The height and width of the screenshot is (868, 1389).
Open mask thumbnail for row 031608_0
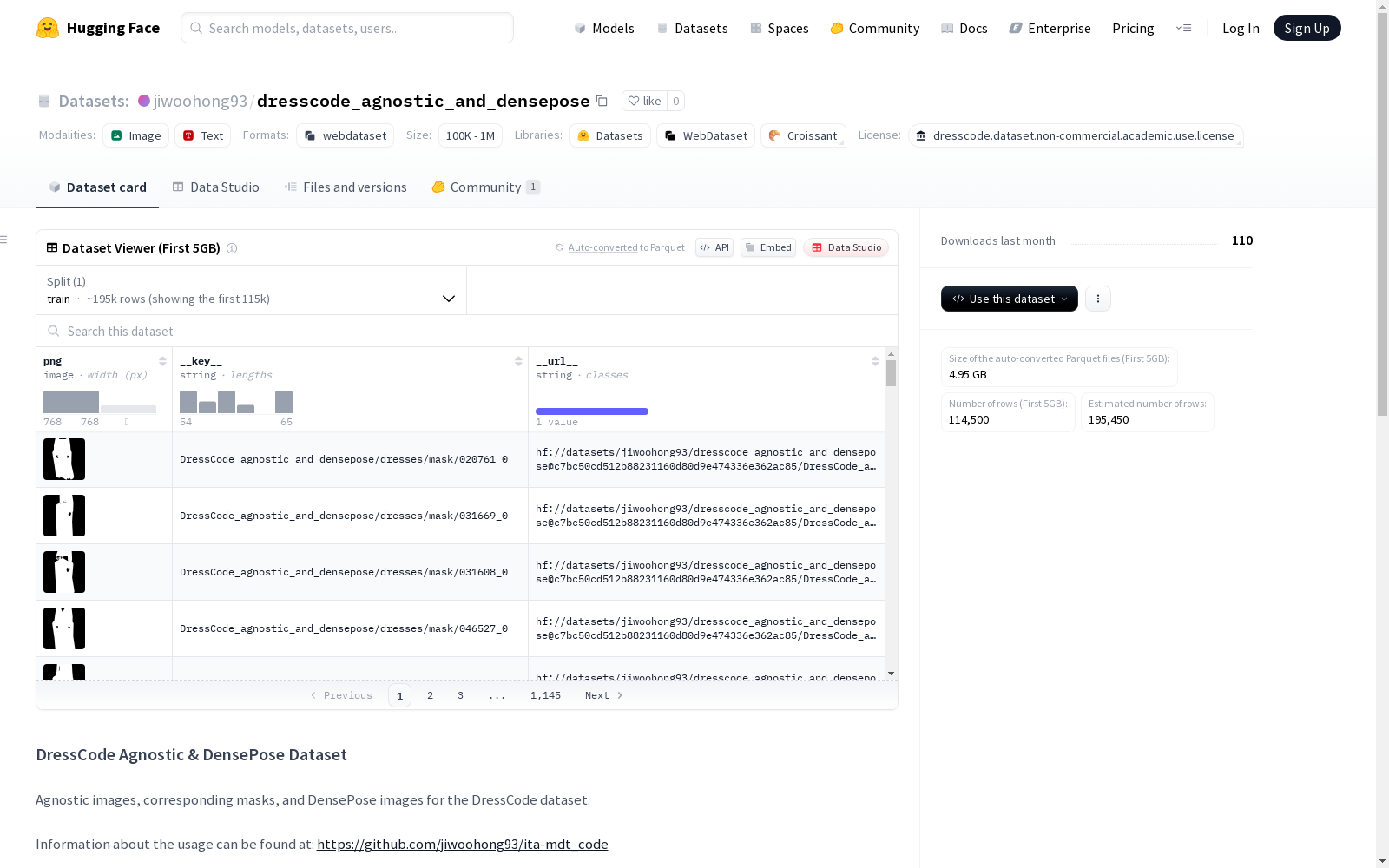click(x=64, y=572)
